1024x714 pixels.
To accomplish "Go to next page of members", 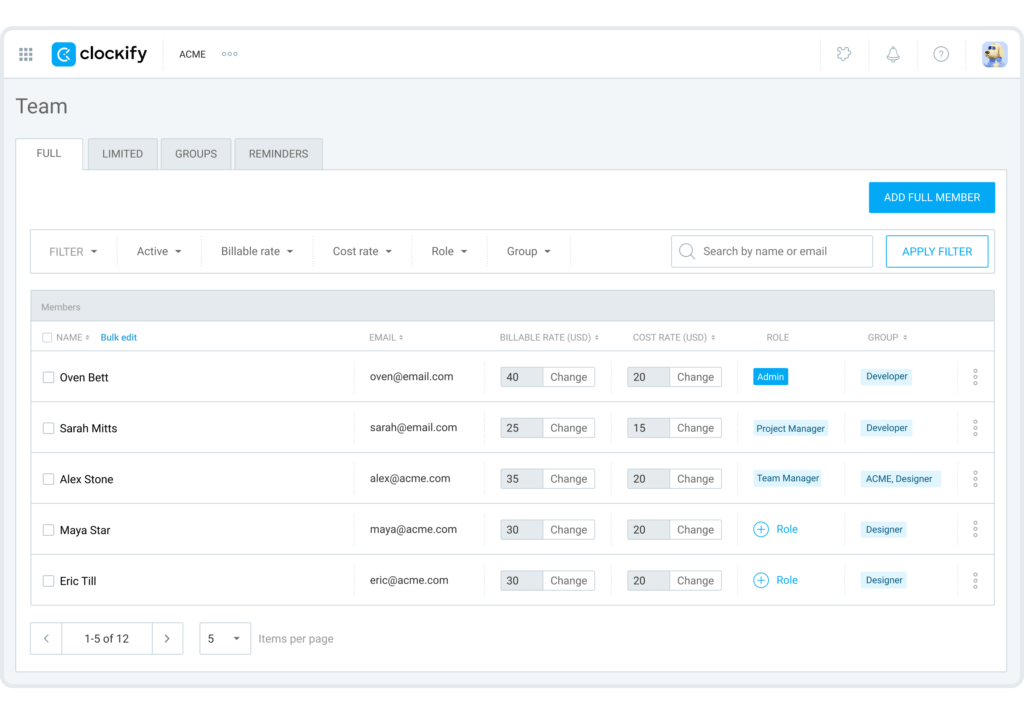I will pyautogui.click(x=167, y=638).
